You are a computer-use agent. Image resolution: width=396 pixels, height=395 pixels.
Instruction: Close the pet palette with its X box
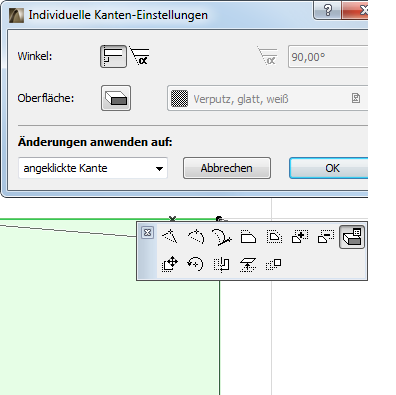(147, 232)
